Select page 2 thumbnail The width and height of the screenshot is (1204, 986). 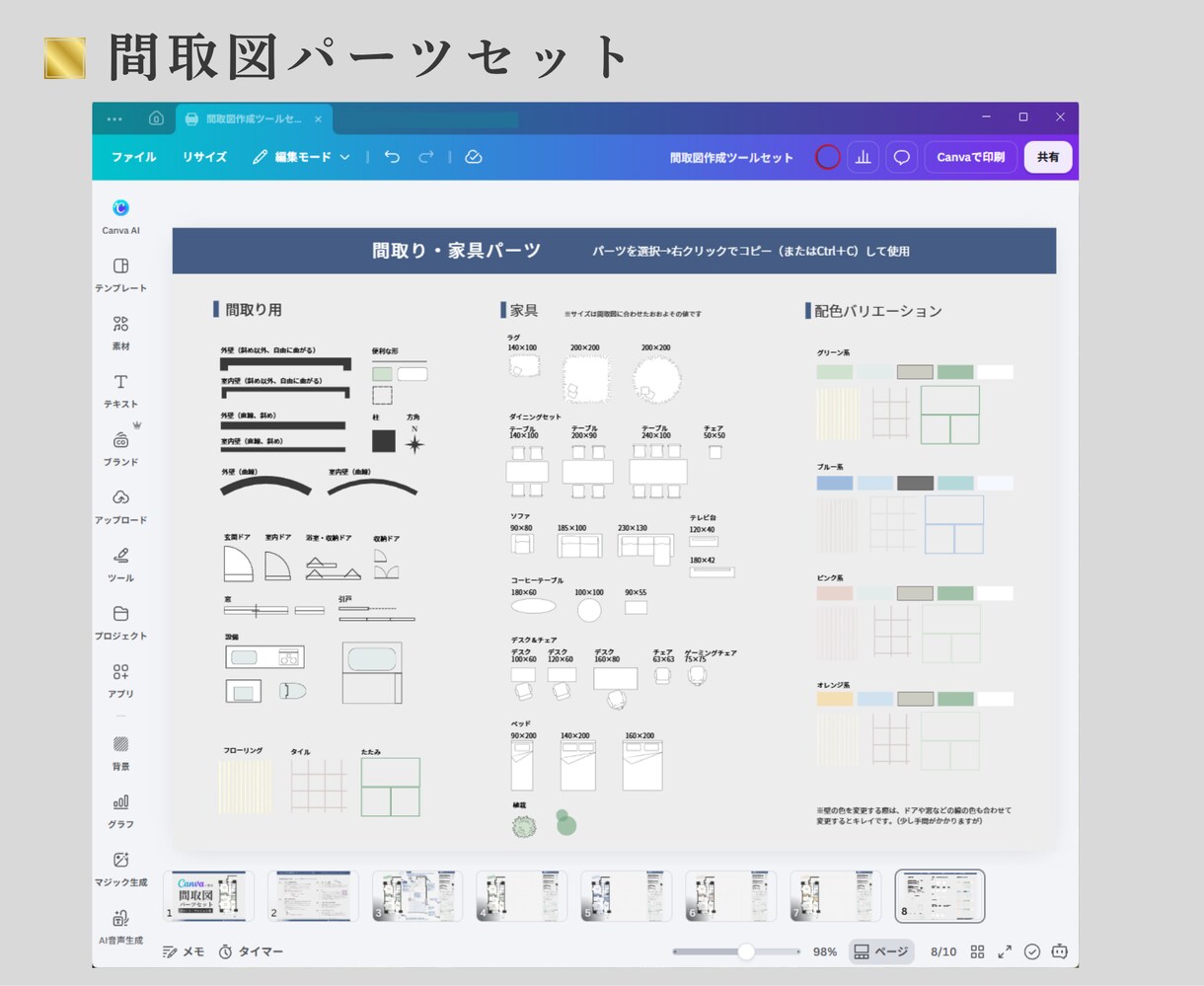pos(313,896)
